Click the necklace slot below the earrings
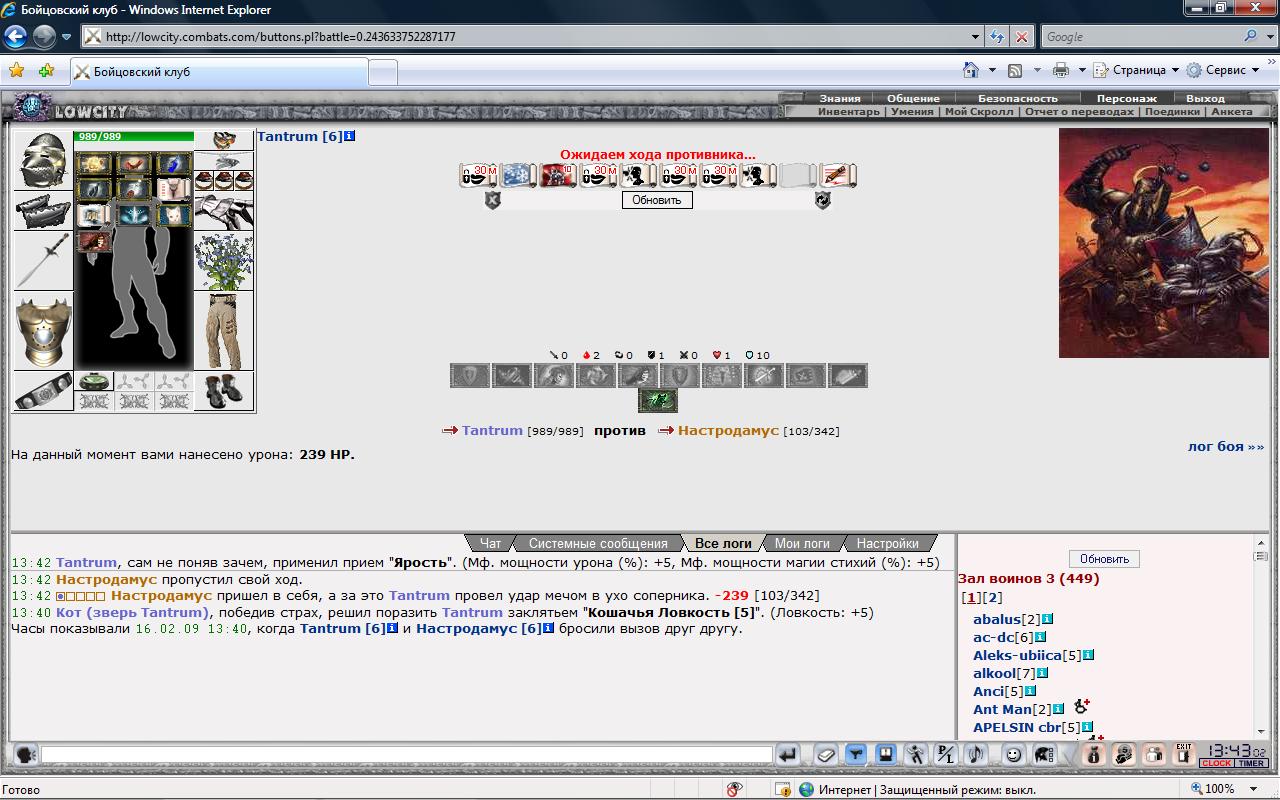 pos(223,161)
